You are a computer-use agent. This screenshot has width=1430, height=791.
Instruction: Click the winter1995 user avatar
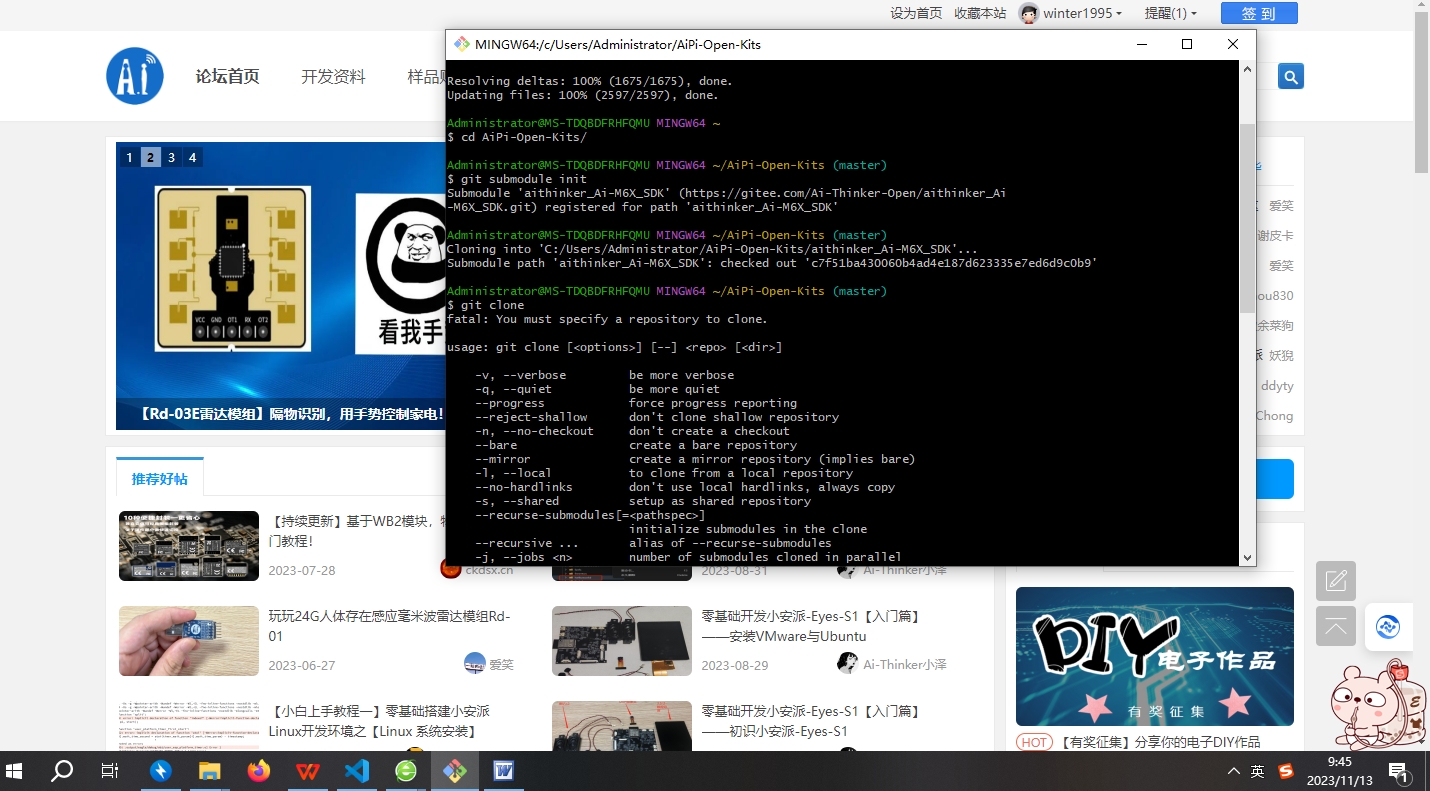1028,13
